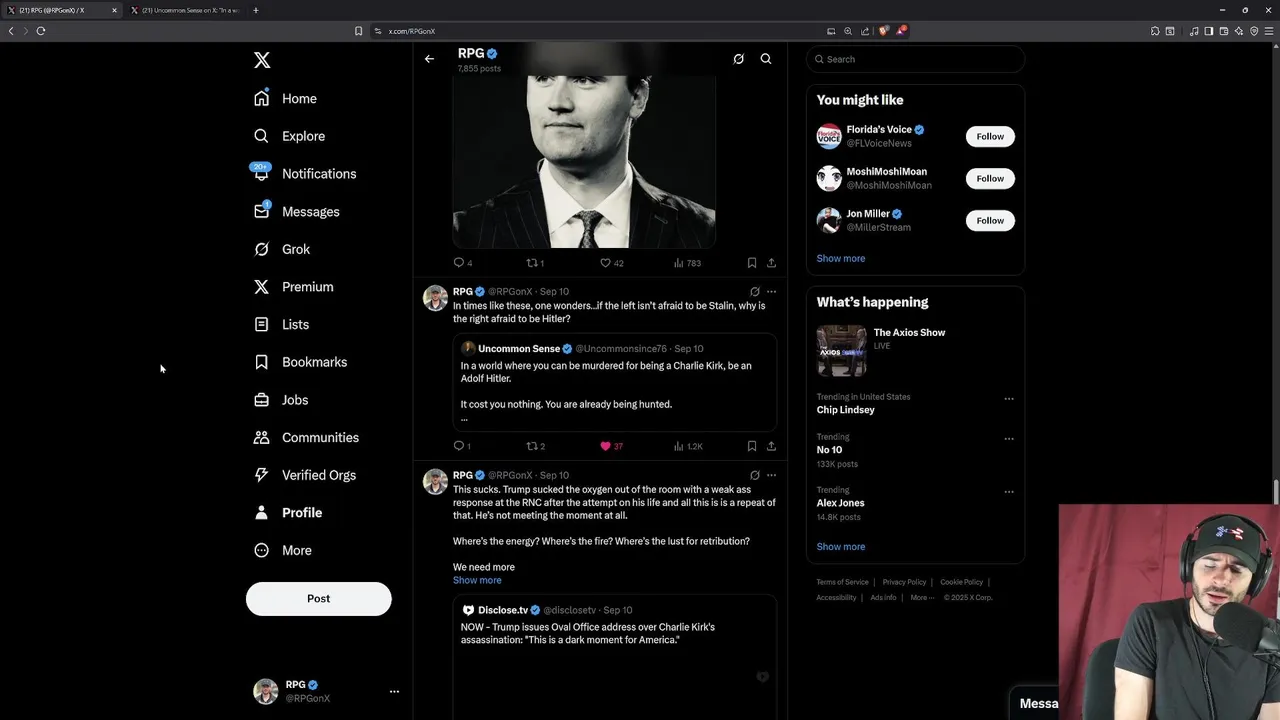Open Chip Lindsey trending topic
Image resolution: width=1280 pixels, height=720 pixels.
click(845, 410)
